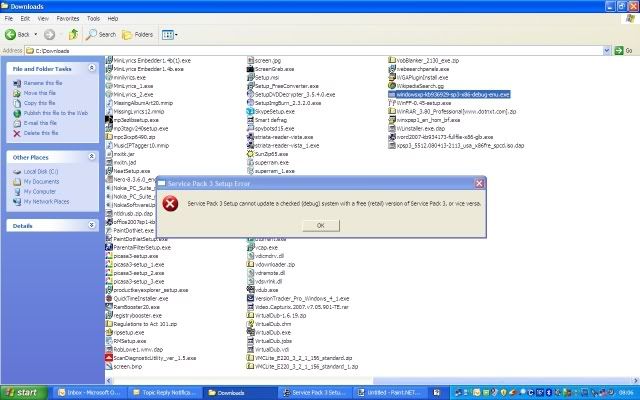Click the Windows start button
This screenshot has height=400, width=640.
23,393
